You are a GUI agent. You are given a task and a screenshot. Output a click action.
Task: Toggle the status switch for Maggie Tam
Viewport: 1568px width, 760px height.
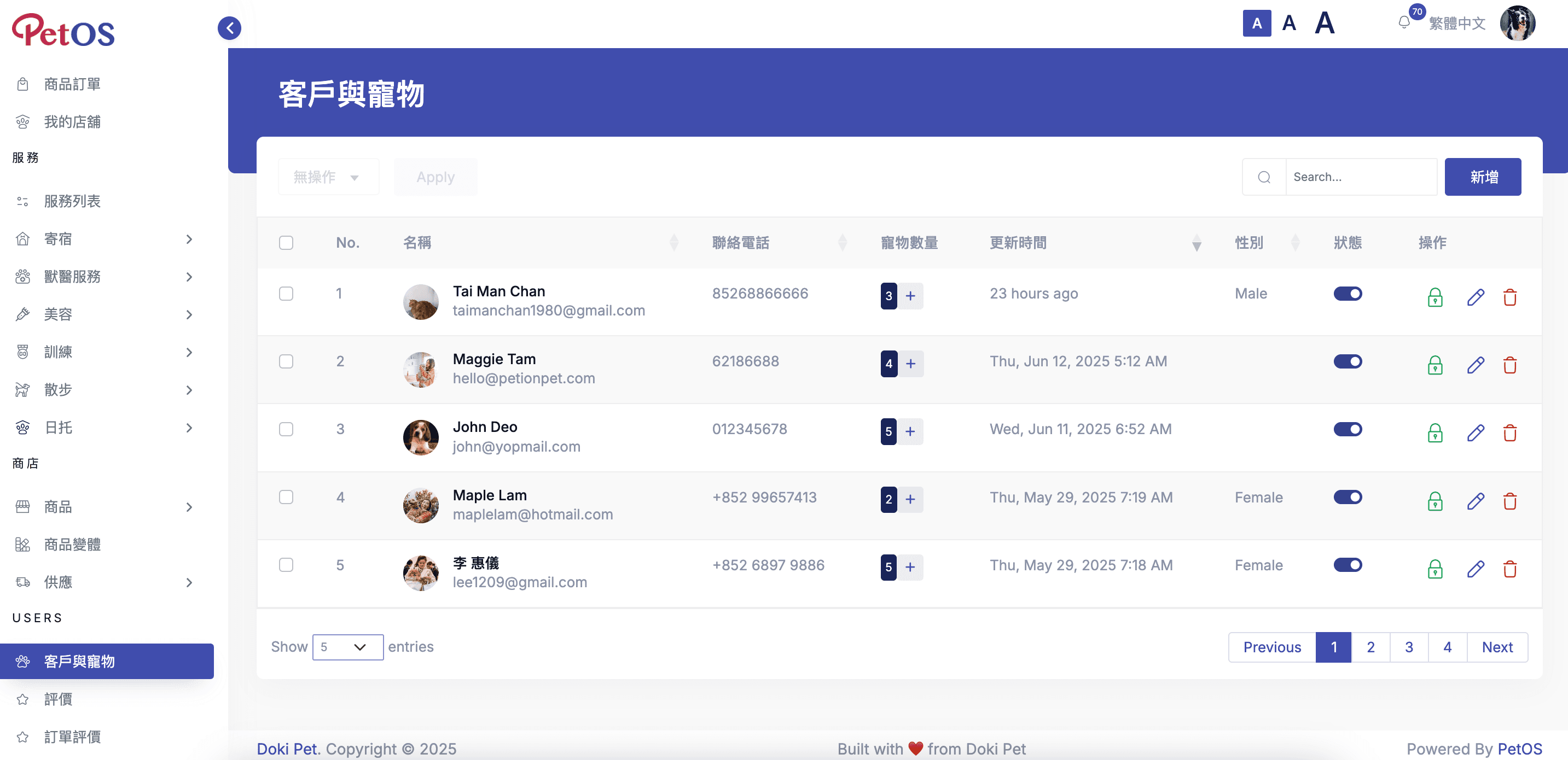click(x=1347, y=361)
